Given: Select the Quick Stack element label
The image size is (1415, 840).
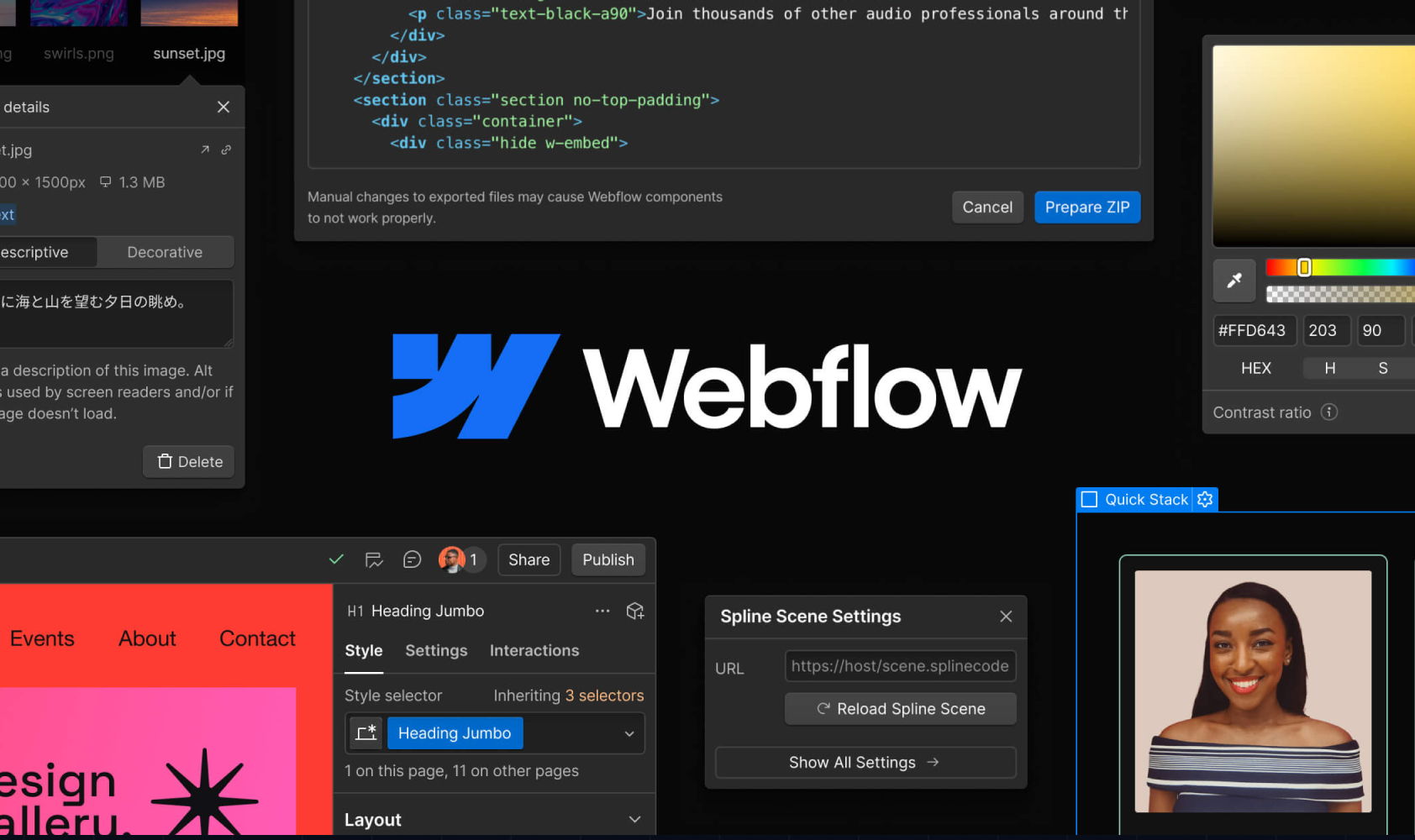Looking at the screenshot, I should (1146, 500).
